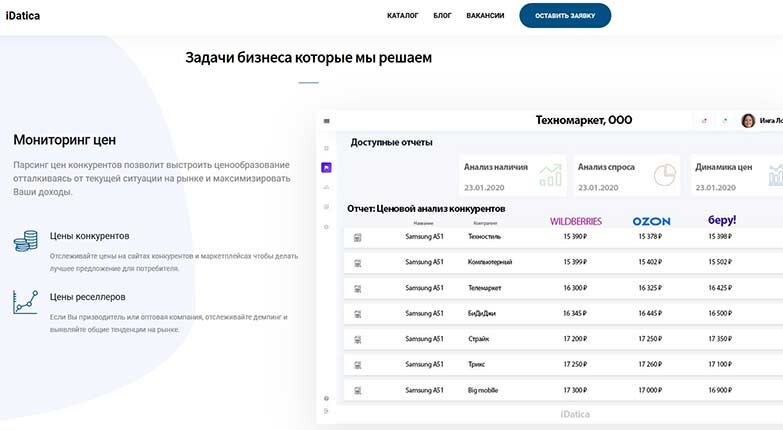Click беру price 17 350 ₽
This screenshot has height=430, width=783.
click(x=720, y=339)
